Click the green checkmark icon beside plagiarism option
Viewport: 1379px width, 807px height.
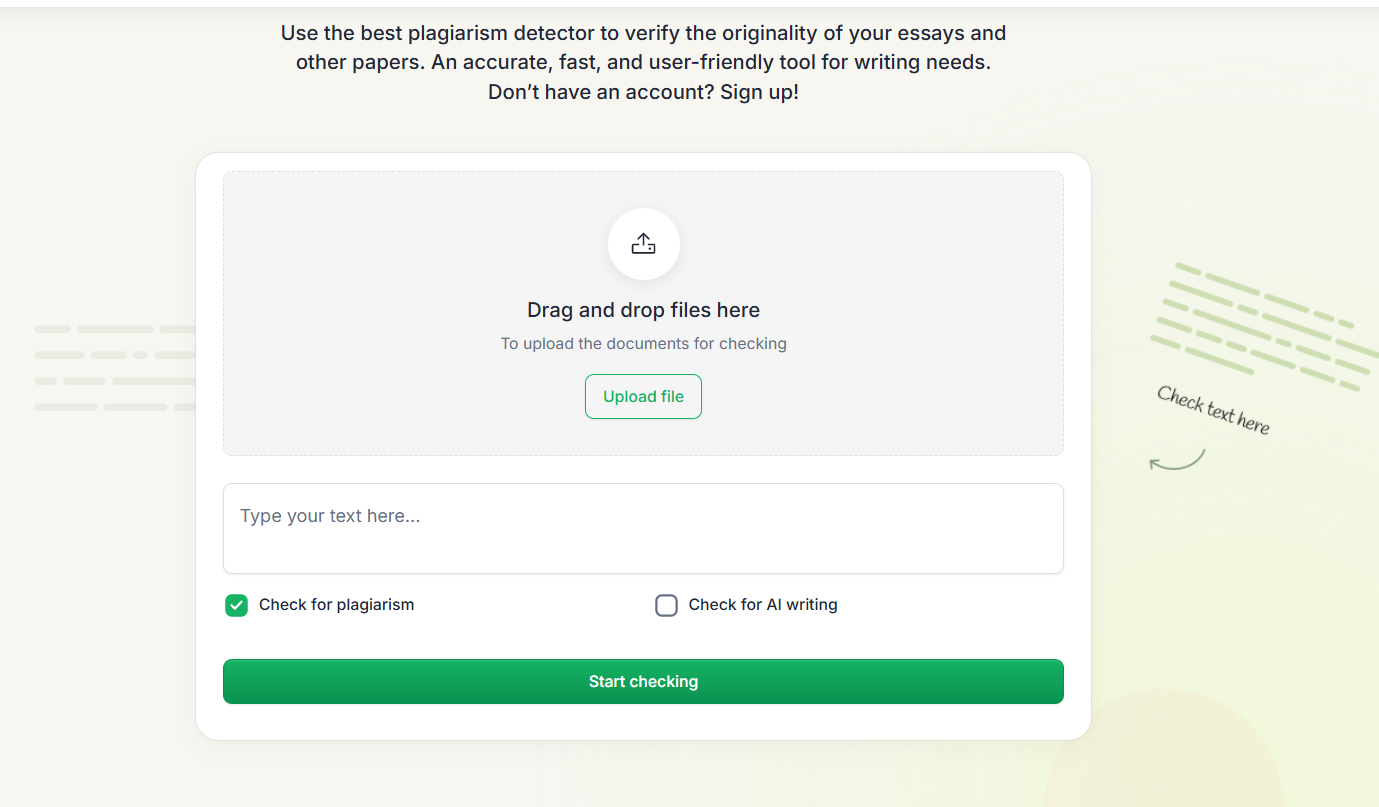pos(236,605)
